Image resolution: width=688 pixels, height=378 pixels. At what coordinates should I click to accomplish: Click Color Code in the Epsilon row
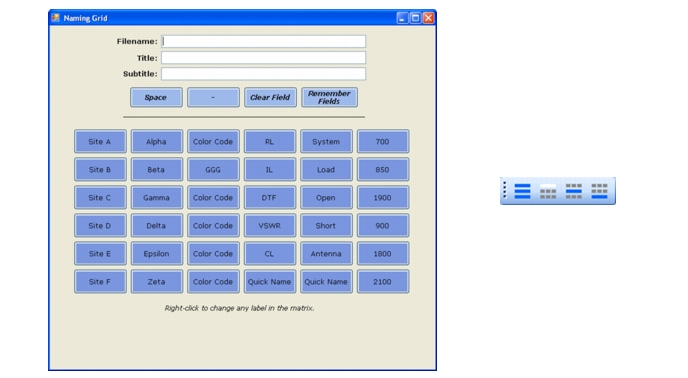(213, 254)
